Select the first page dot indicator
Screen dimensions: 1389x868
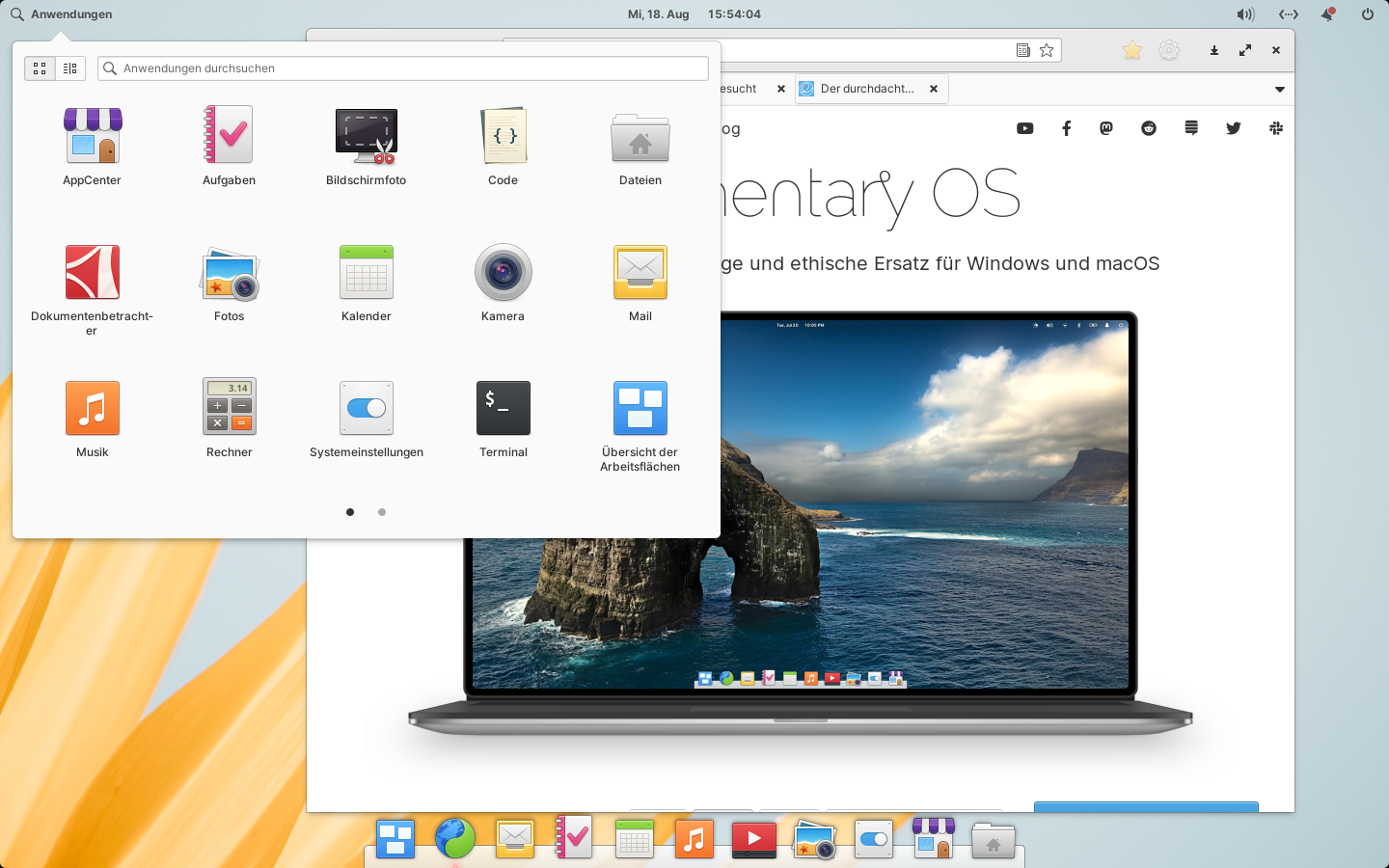click(x=349, y=512)
